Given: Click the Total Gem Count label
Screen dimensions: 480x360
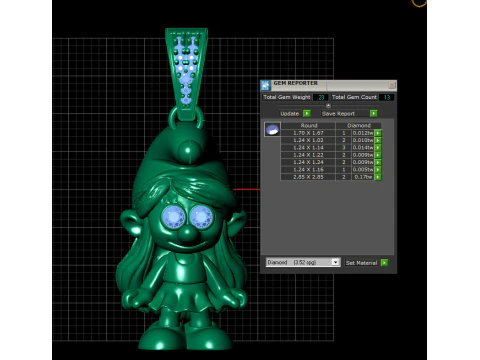Looking at the screenshot, I should point(354,97).
